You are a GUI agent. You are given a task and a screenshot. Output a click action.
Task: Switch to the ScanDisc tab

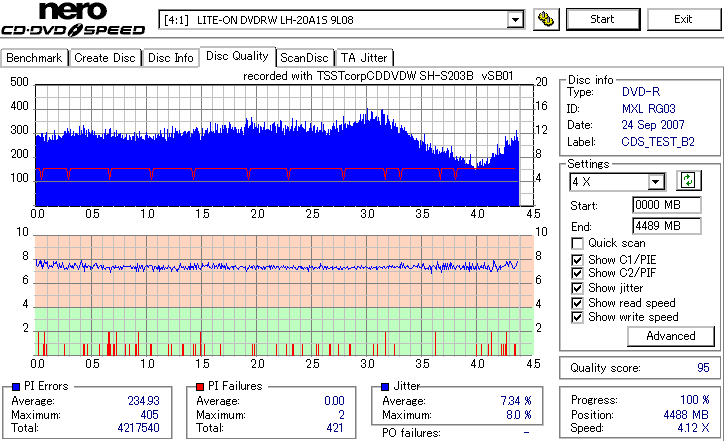click(x=305, y=58)
